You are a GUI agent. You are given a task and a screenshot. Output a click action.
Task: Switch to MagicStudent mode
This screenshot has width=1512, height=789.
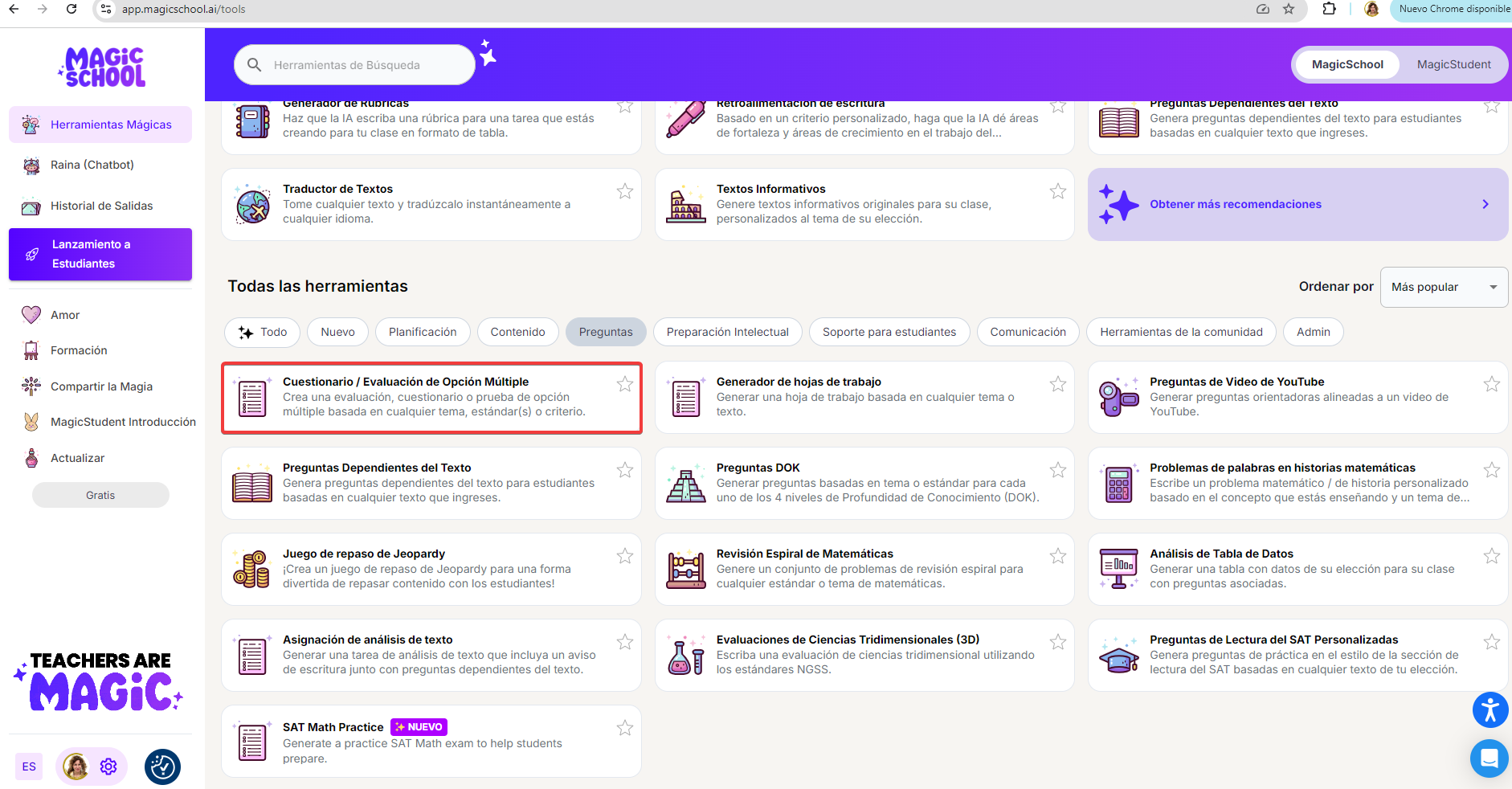(x=1453, y=64)
